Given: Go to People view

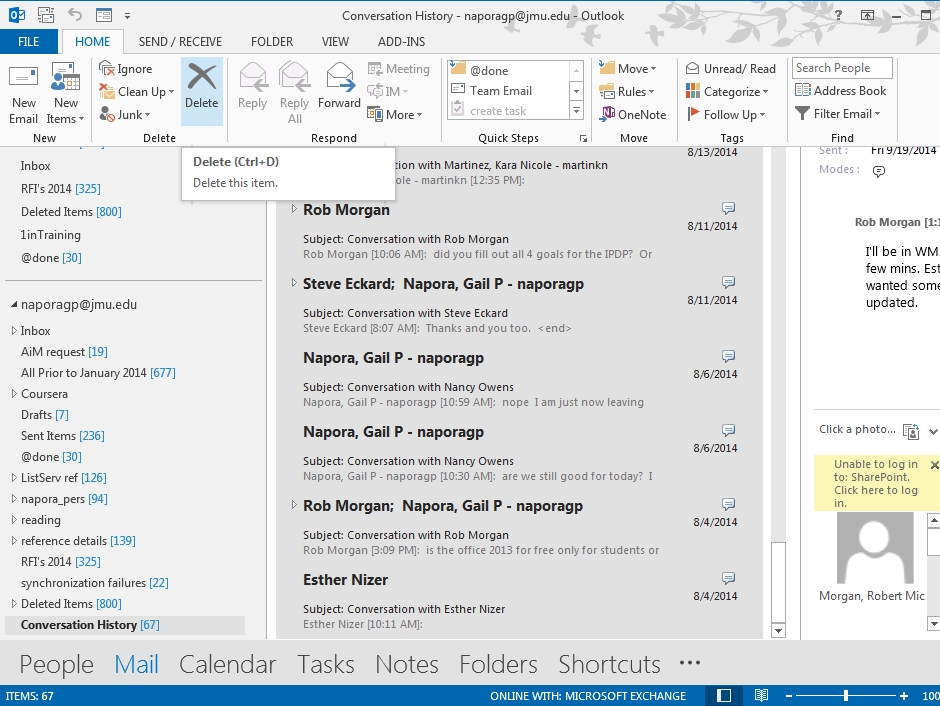Looking at the screenshot, I should pos(56,664).
